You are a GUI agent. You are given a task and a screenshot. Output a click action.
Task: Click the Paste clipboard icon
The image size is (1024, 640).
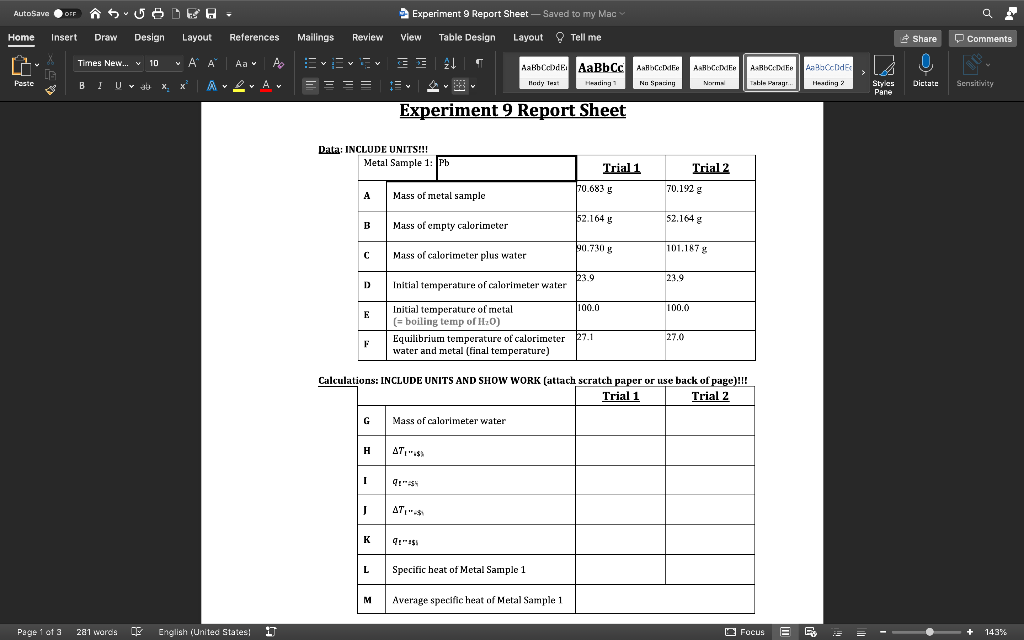point(21,66)
